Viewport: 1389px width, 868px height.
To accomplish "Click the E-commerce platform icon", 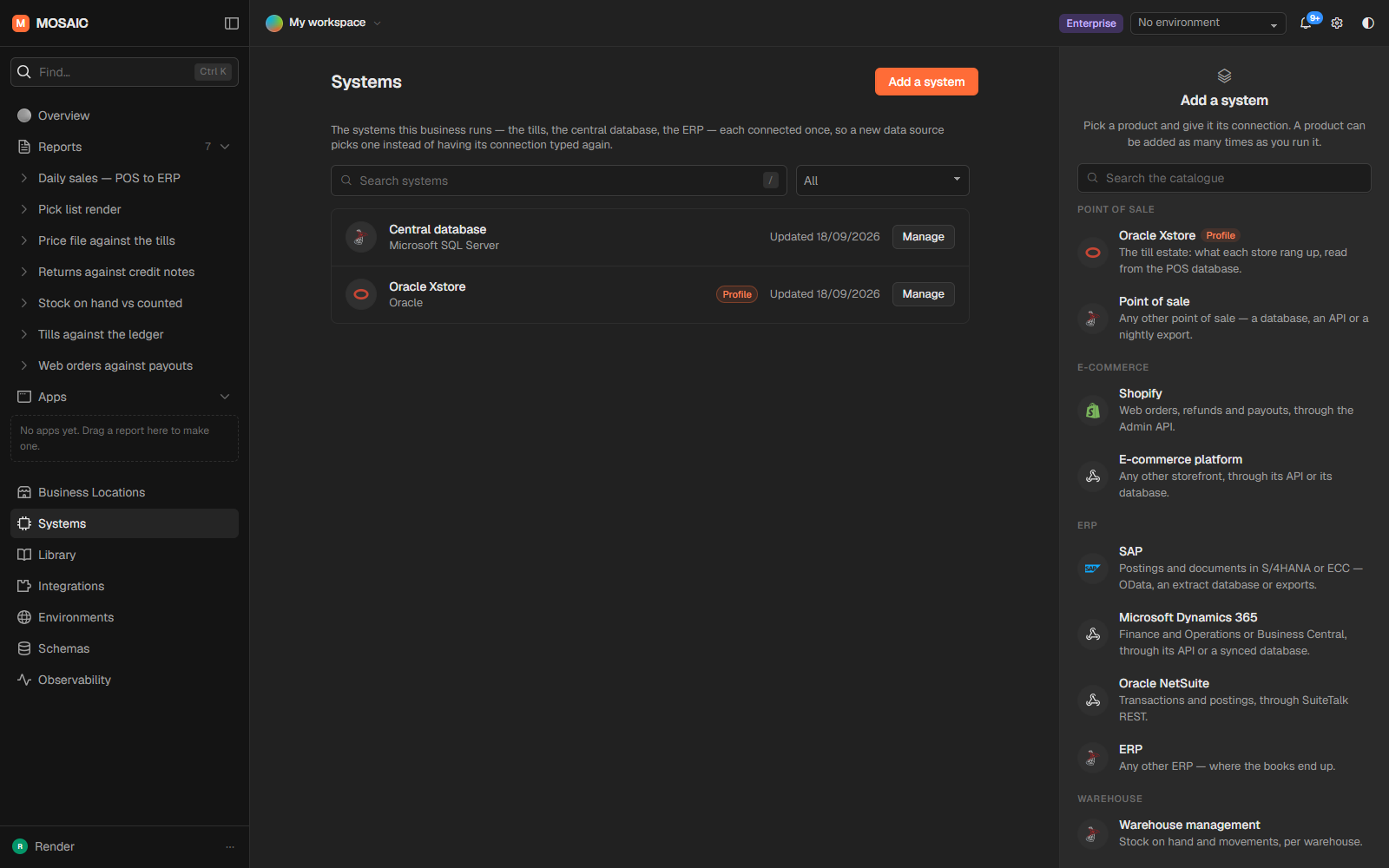I will click(x=1093, y=477).
